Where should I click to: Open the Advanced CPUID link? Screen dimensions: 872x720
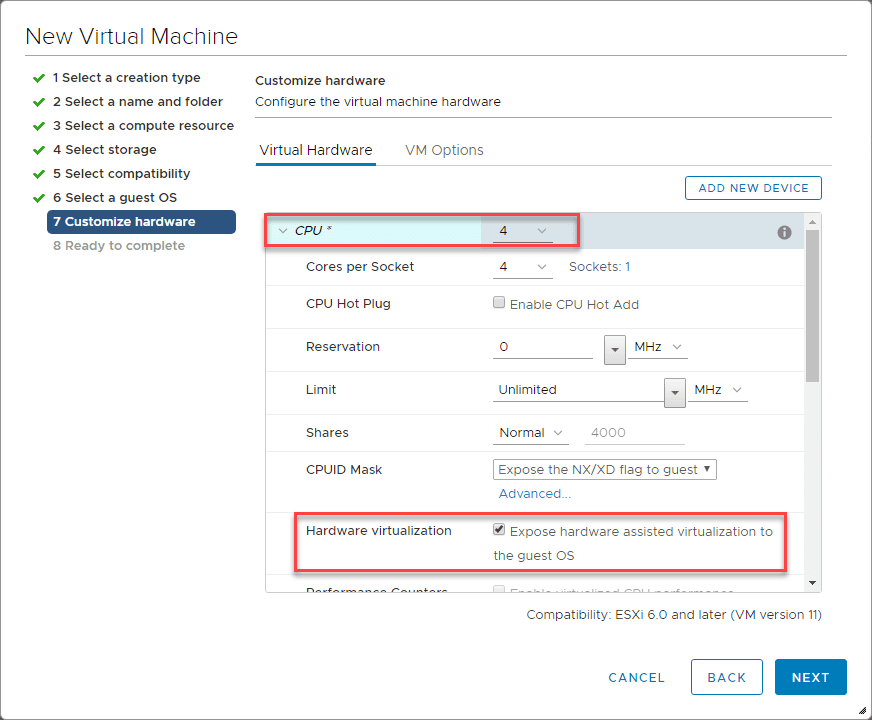(x=534, y=493)
